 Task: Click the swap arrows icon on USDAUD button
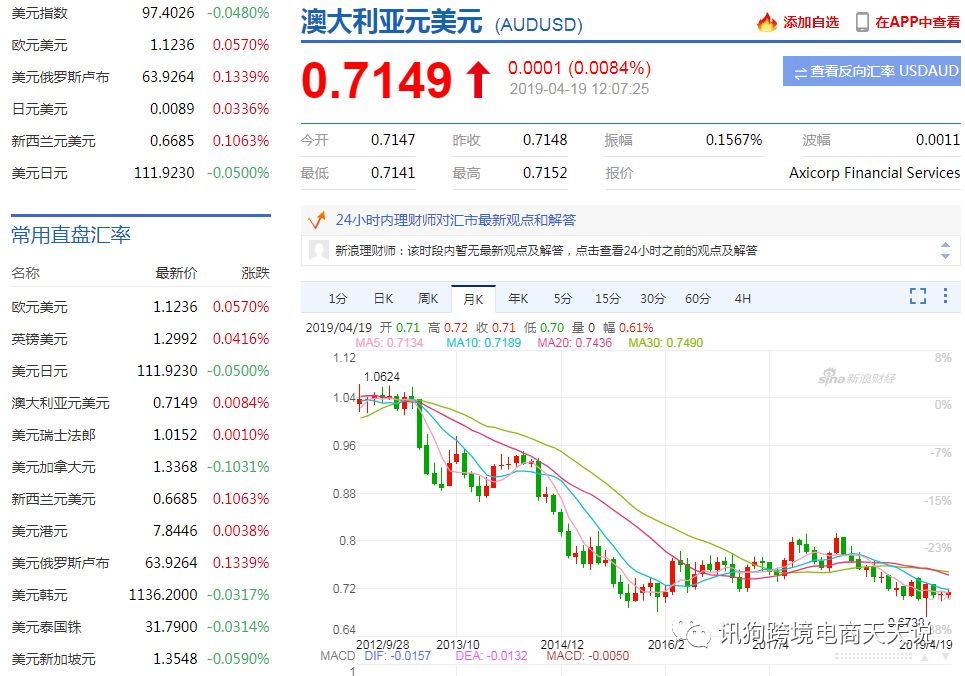pos(800,72)
